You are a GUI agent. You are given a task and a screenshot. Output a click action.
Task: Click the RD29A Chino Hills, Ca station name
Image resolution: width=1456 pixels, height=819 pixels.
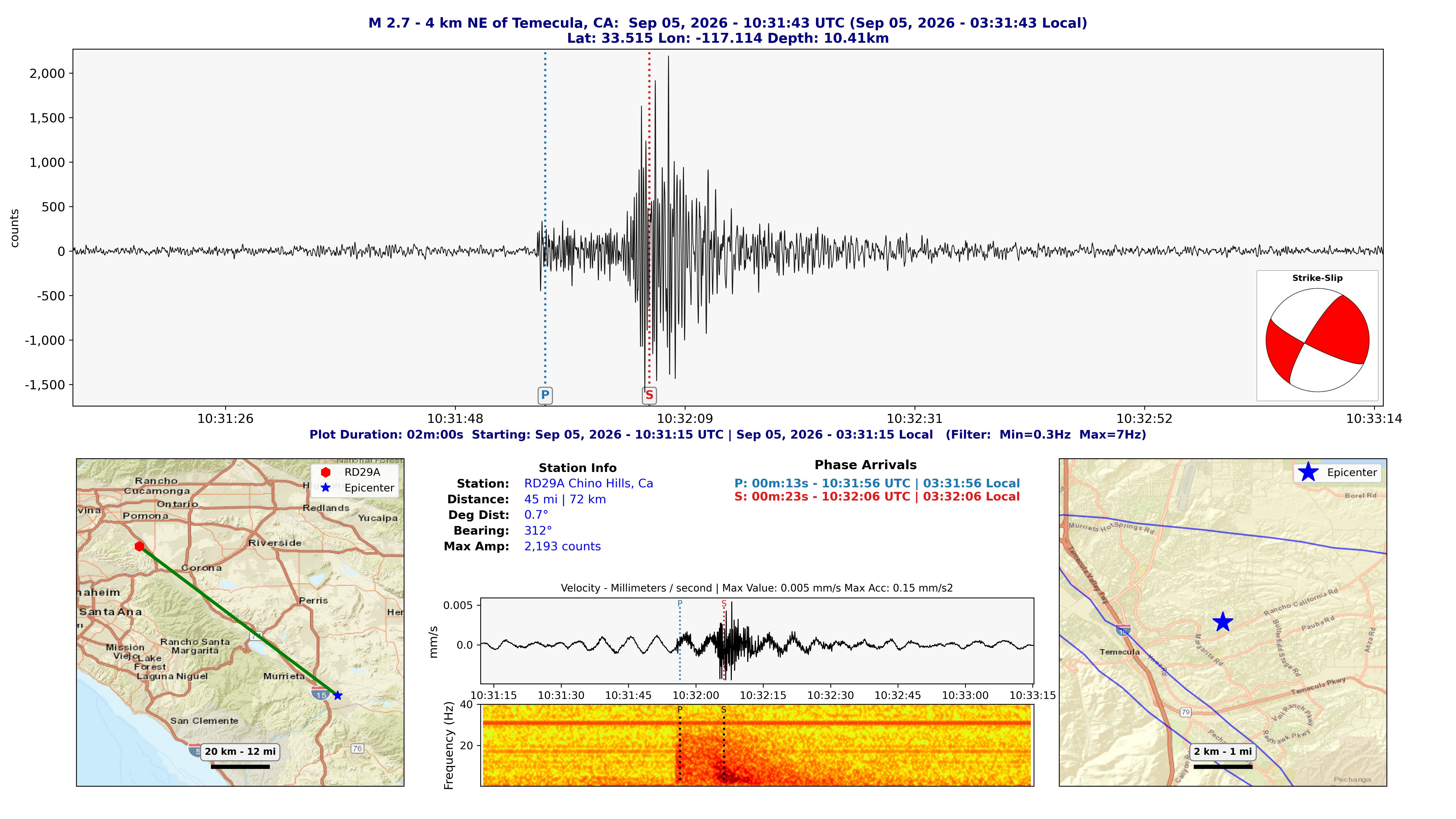click(588, 483)
